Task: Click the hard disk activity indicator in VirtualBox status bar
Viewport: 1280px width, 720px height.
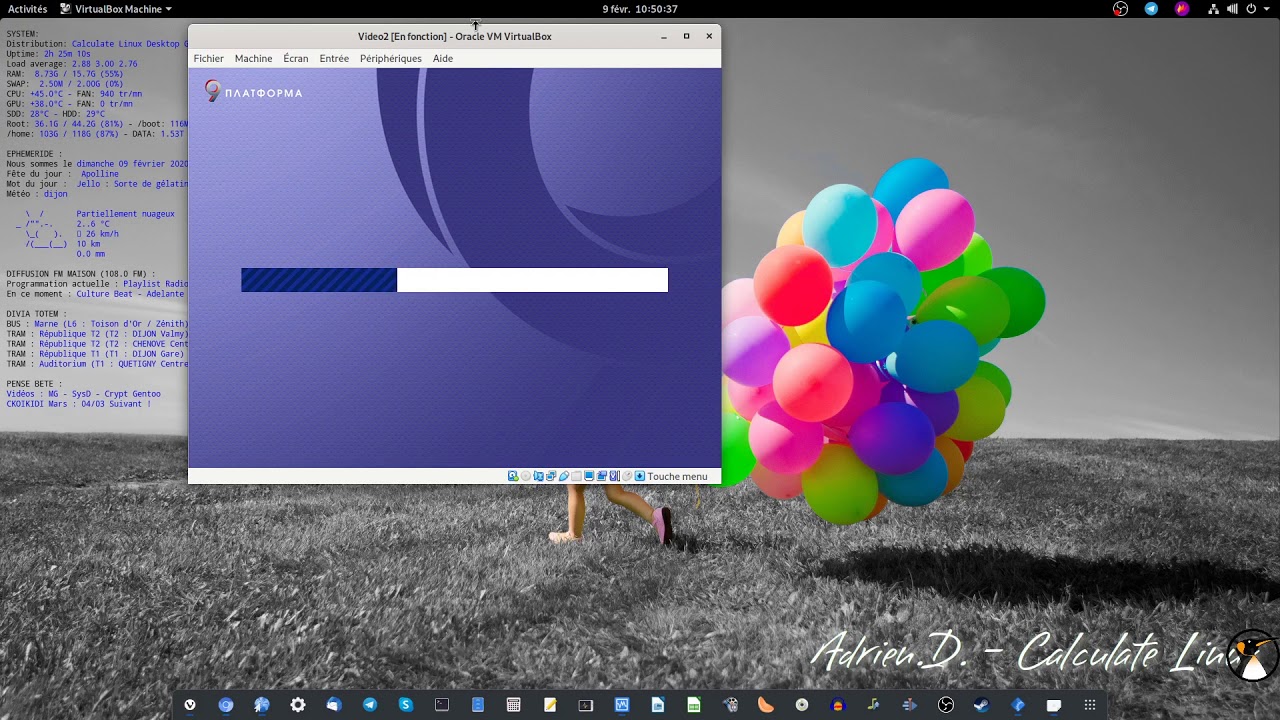Action: 513,476
